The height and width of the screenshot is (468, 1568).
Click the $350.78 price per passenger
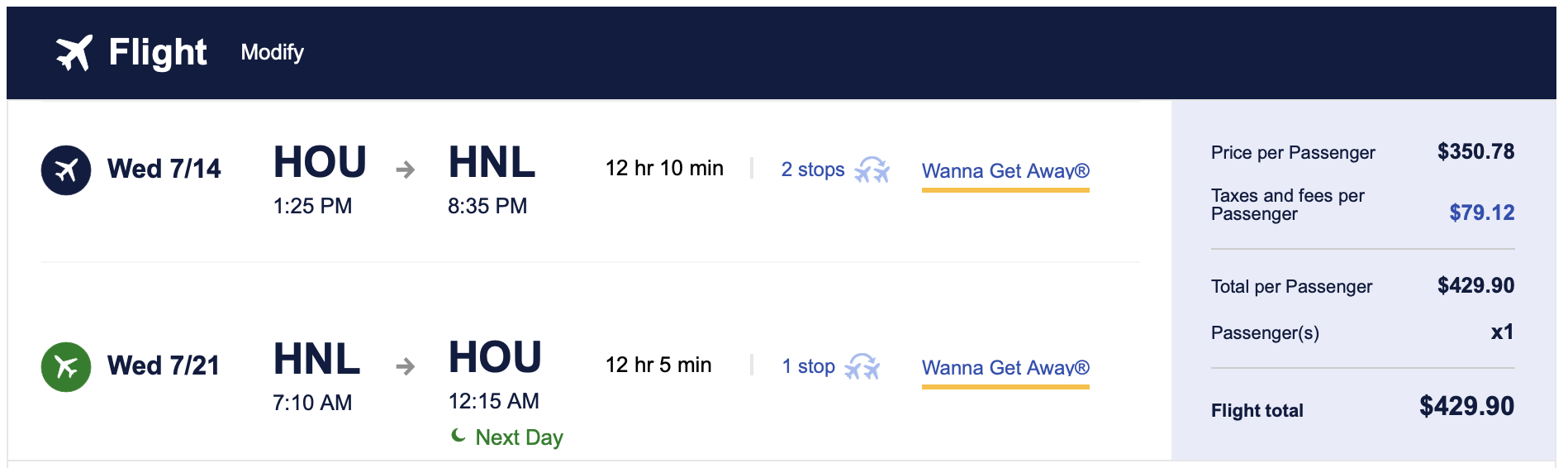point(1475,151)
